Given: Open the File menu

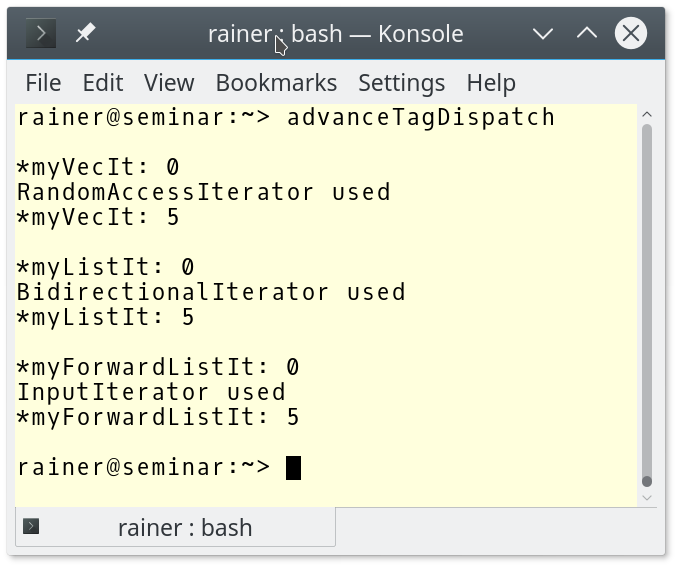Looking at the screenshot, I should click(43, 83).
